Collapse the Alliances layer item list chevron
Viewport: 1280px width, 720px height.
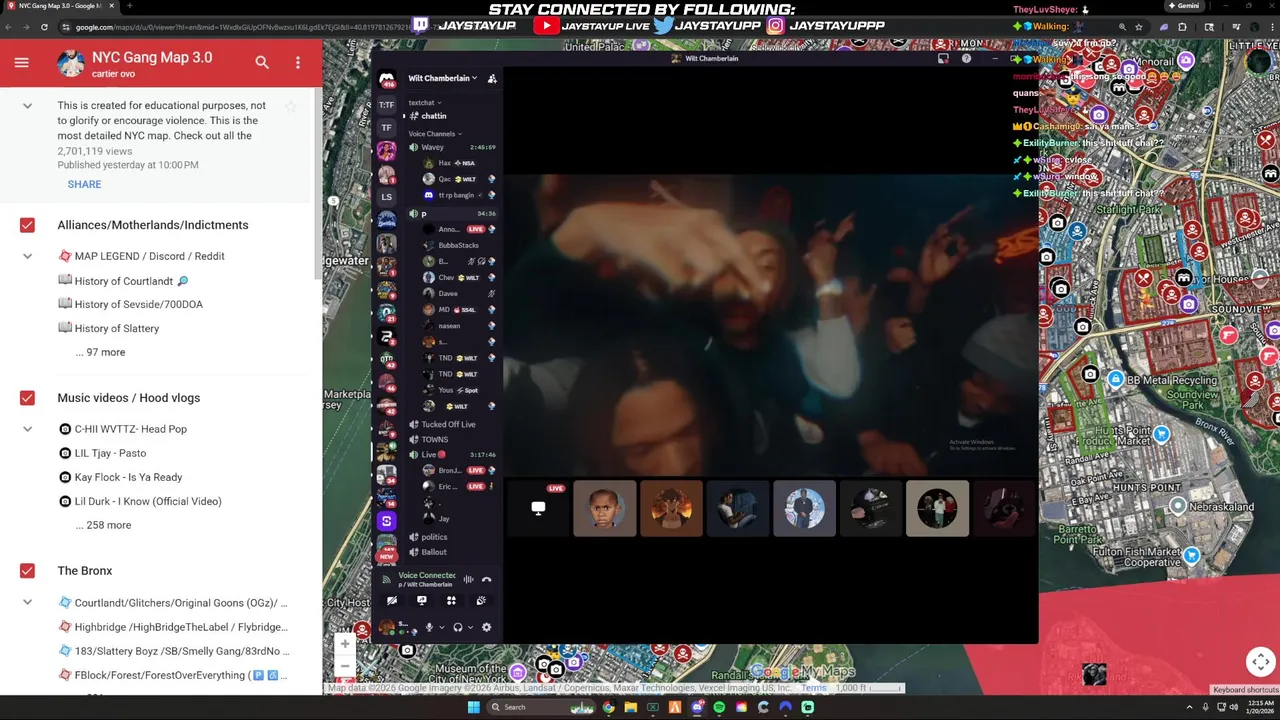pyautogui.click(x=27, y=256)
